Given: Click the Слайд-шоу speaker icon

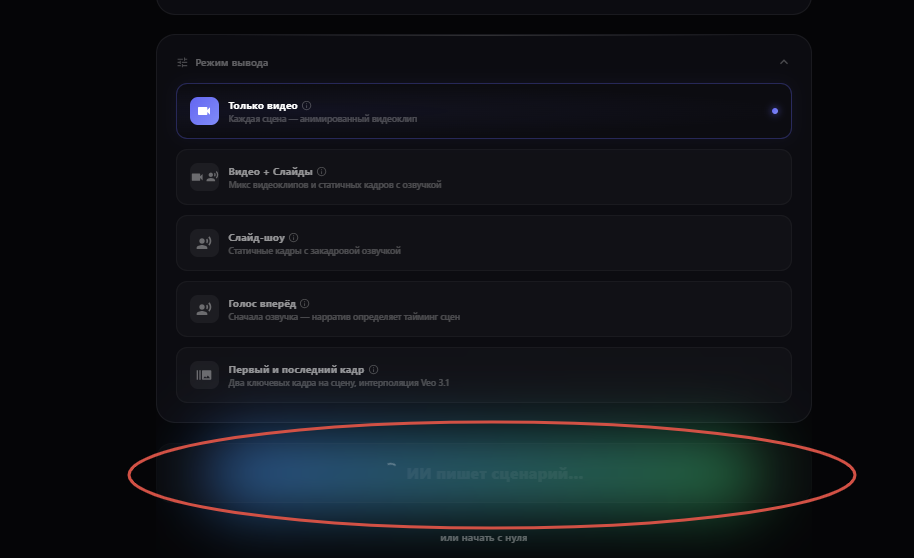Looking at the screenshot, I should (x=204, y=243).
